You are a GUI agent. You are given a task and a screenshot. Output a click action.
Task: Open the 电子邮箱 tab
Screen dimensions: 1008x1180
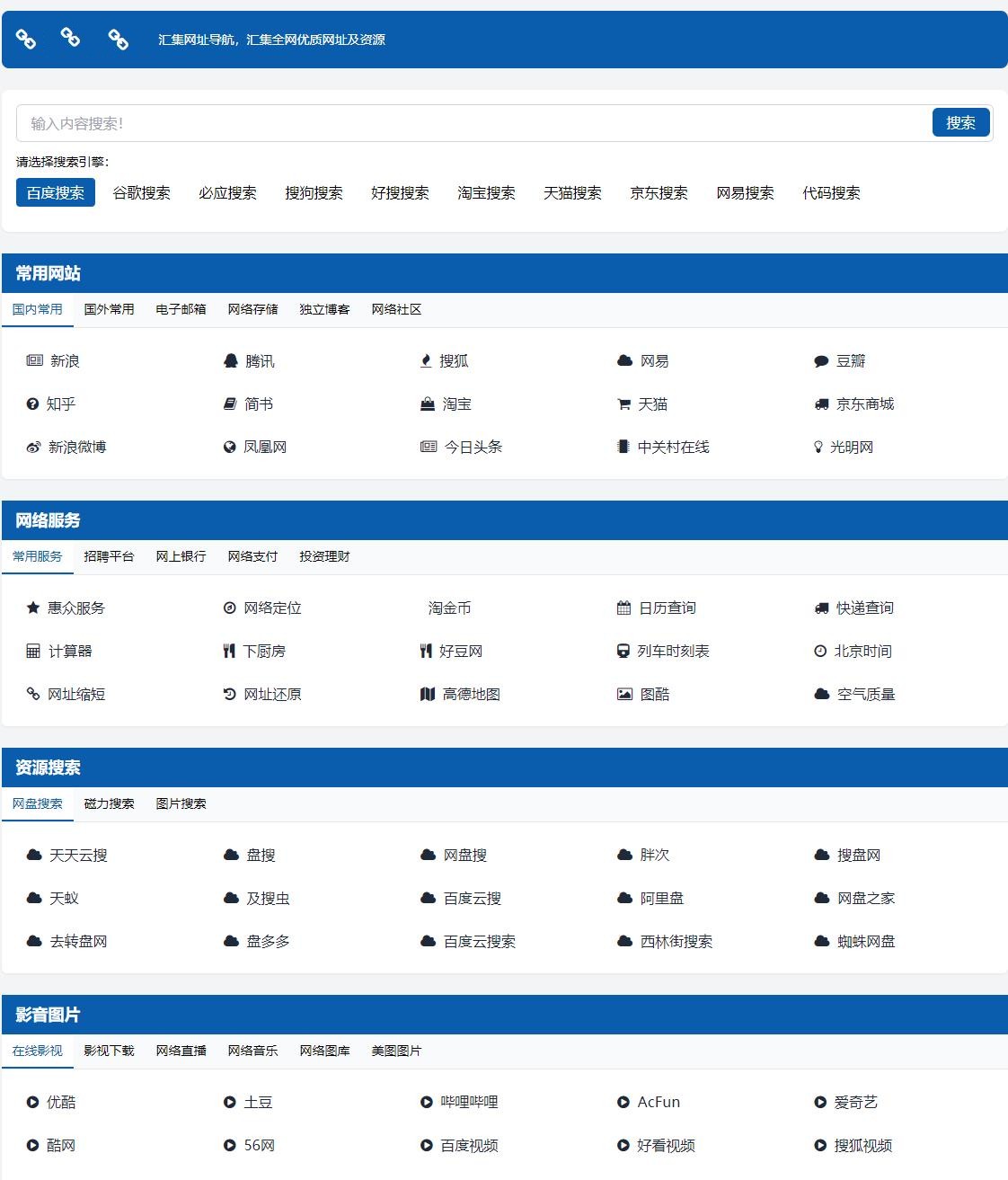[181, 309]
